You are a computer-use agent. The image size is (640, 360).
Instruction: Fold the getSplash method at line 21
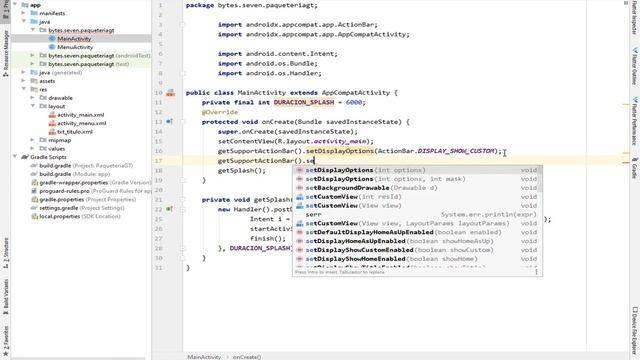pyautogui.click(x=182, y=200)
